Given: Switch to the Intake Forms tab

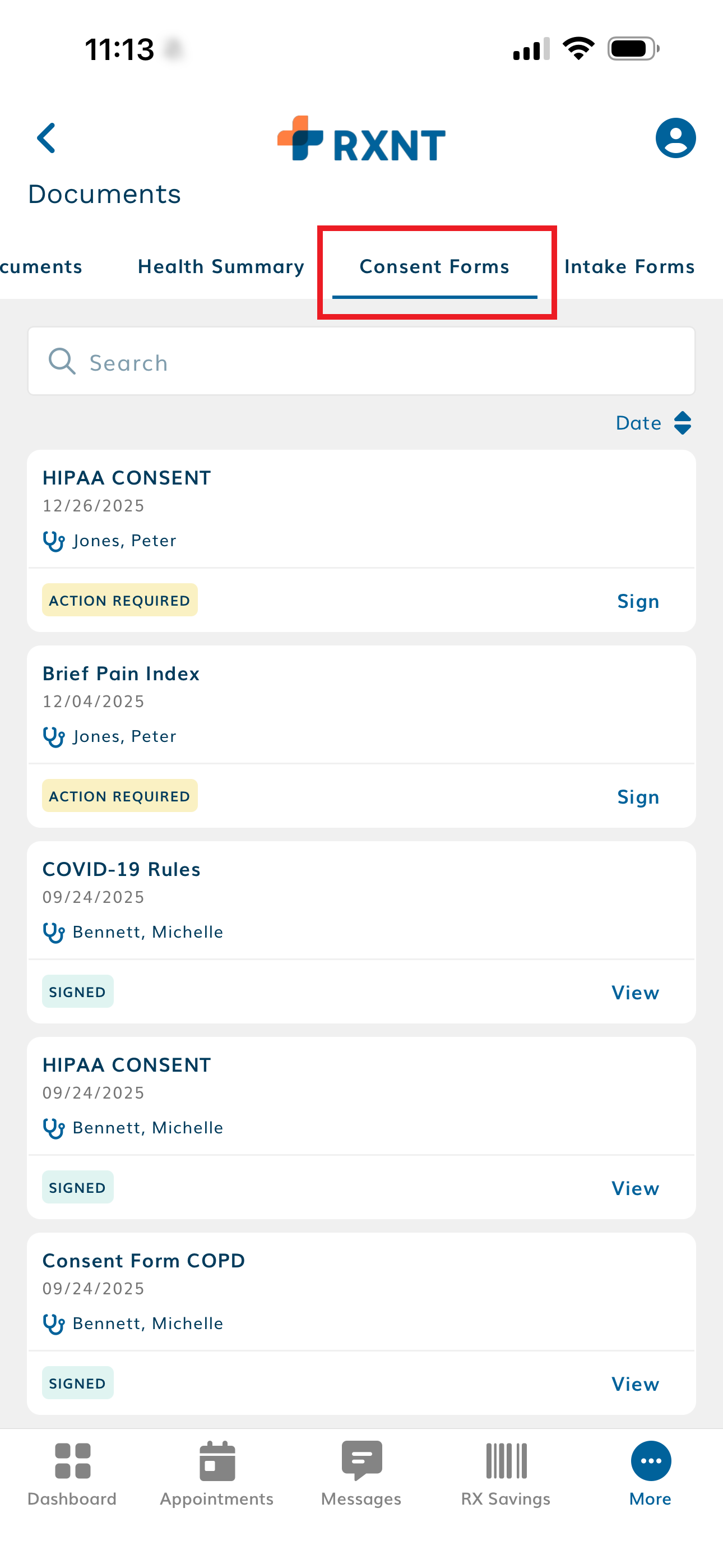Looking at the screenshot, I should click(629, 266).
